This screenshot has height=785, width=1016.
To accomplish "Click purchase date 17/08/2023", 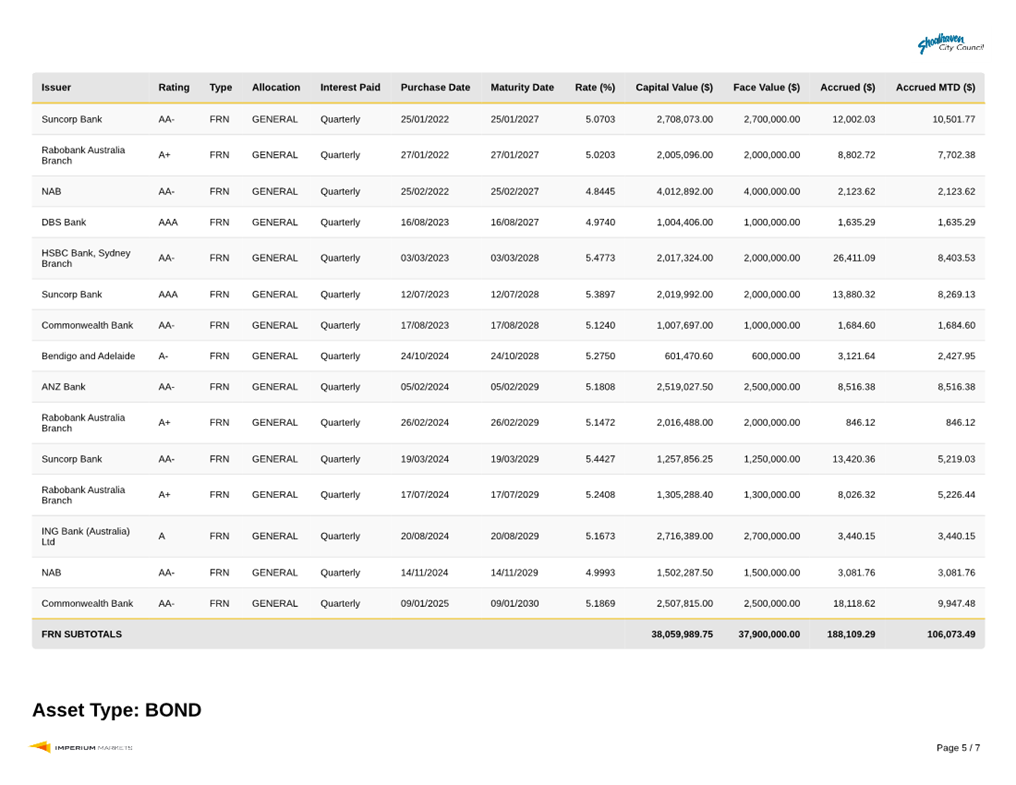I will coord(424,325).
